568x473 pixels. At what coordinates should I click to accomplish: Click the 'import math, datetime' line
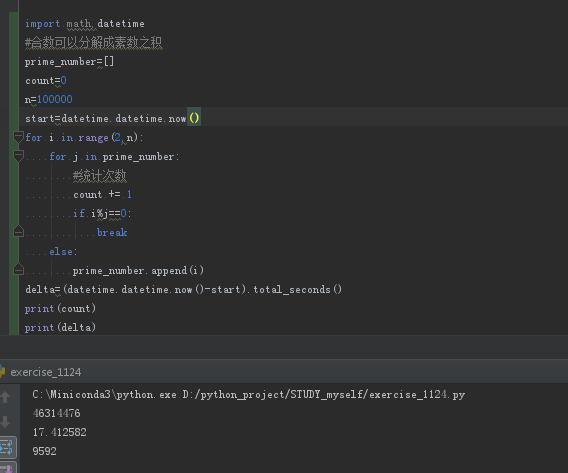(x=85, y=24)
